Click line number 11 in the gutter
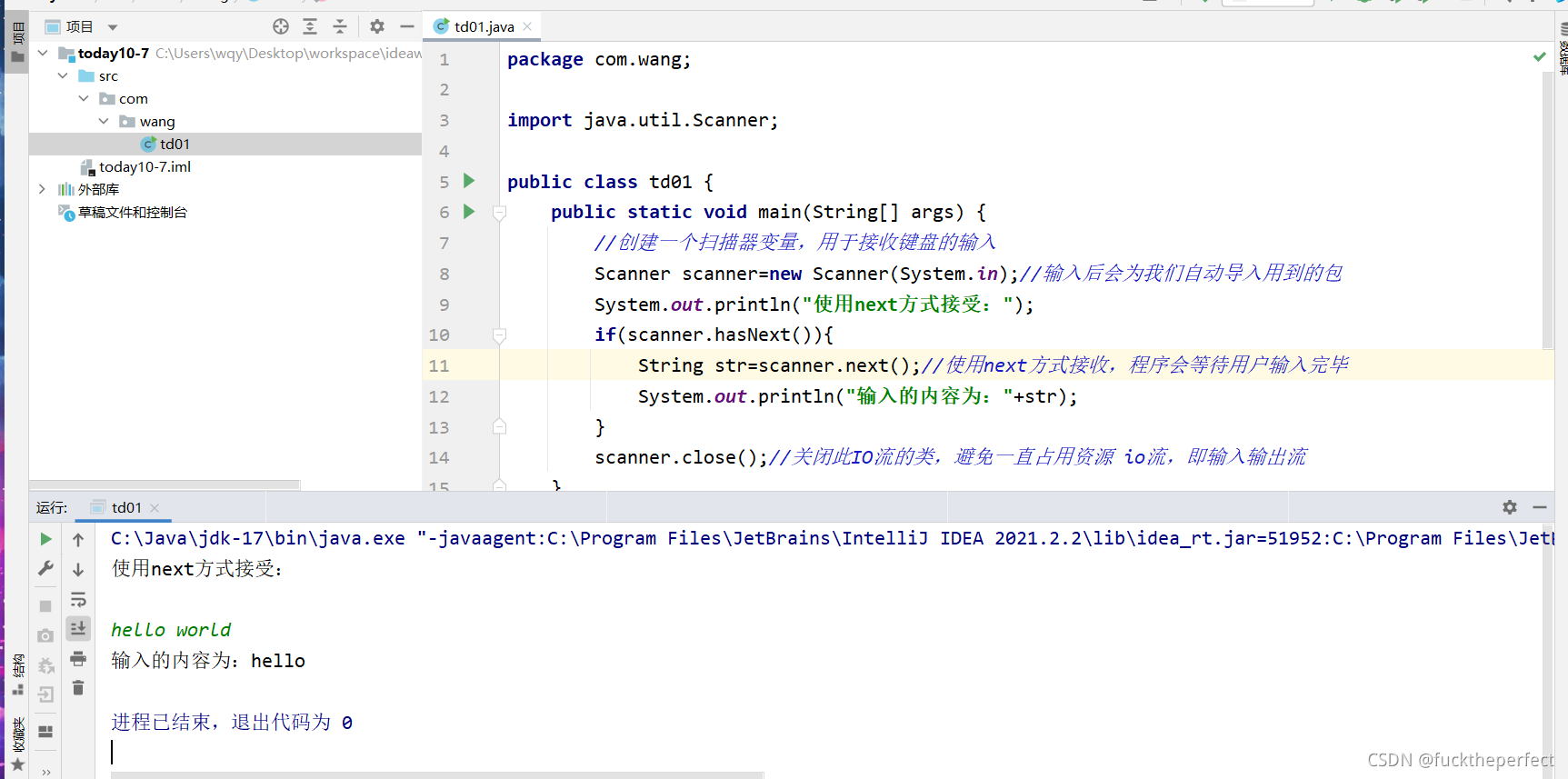 pos(439,365)
